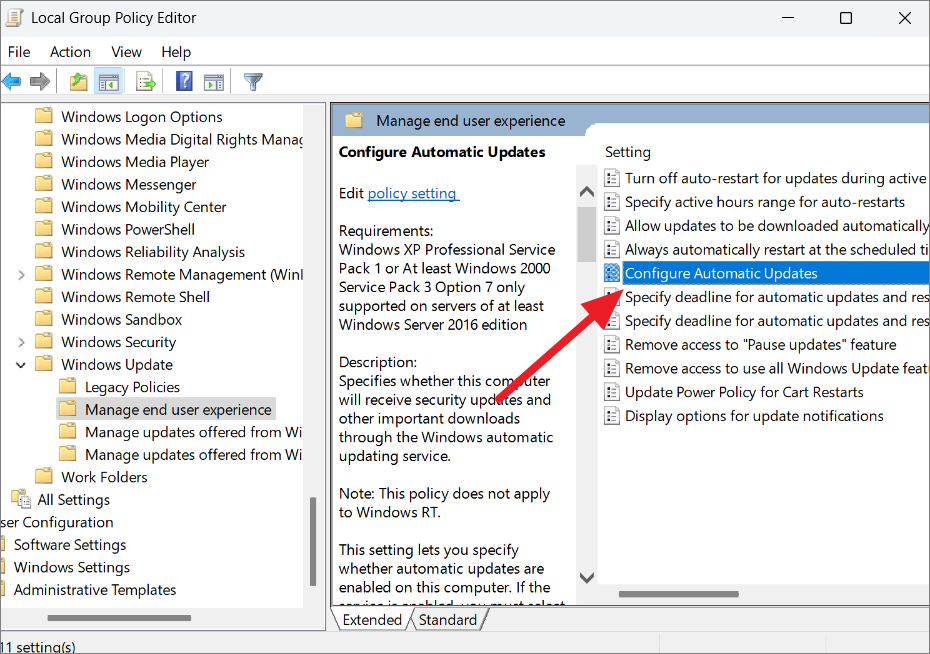Minimize the Local Group Policy Editor window

point(788,18)
